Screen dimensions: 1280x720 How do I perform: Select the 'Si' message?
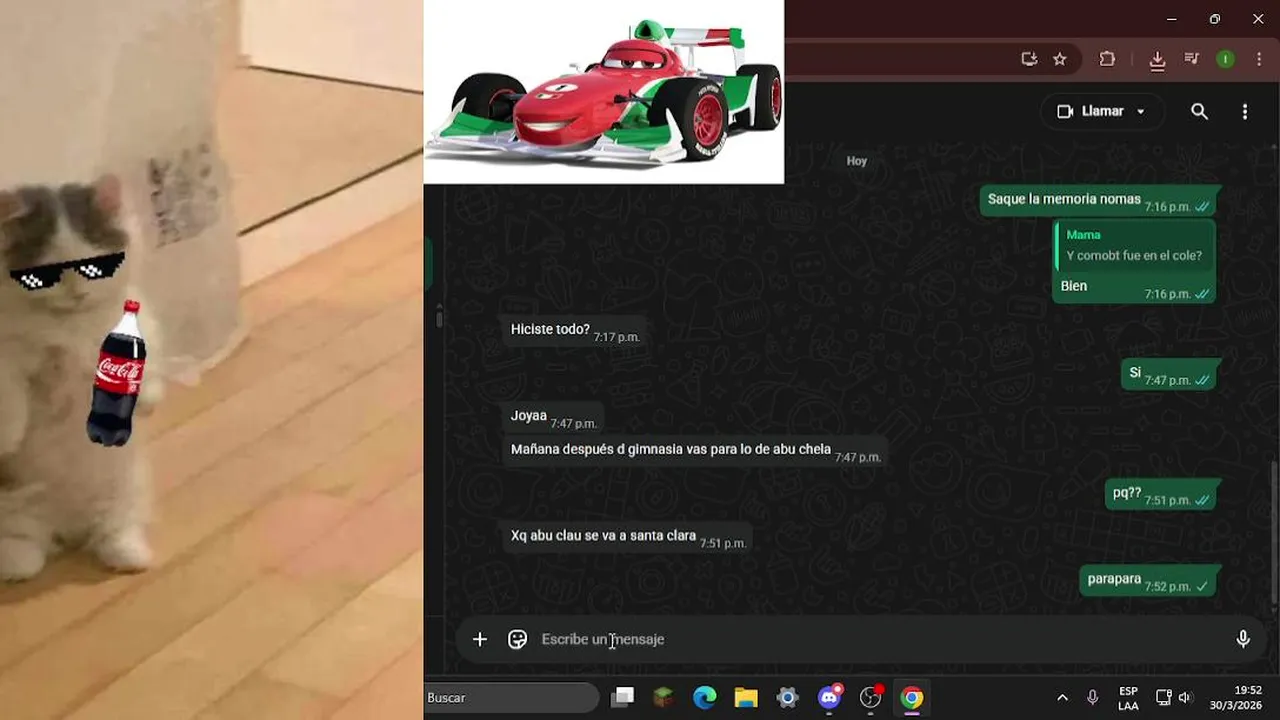(1169, 373)
